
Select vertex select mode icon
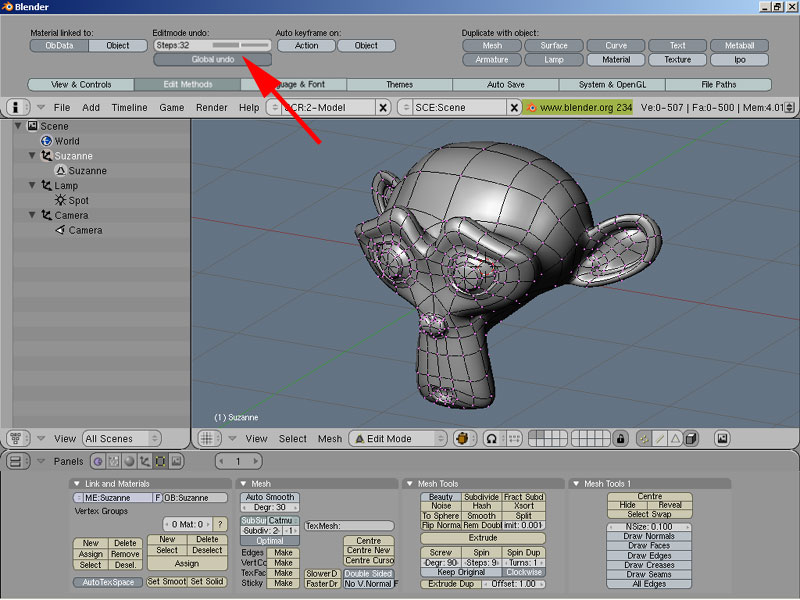pyautogui.click(x=644, y=439)
